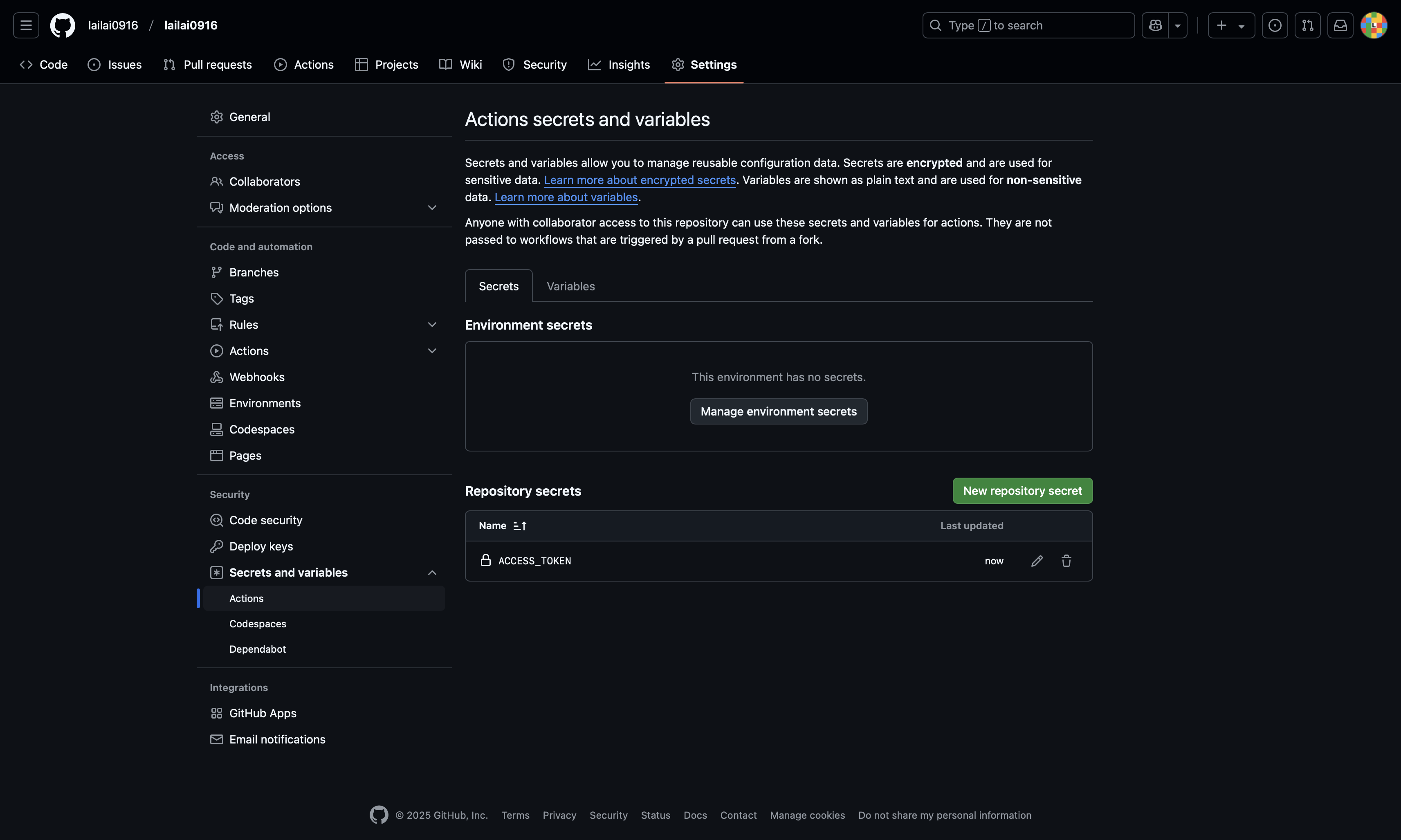Open the issues icon in the header
This screenshot has height=840, width=1401.
1274,25
